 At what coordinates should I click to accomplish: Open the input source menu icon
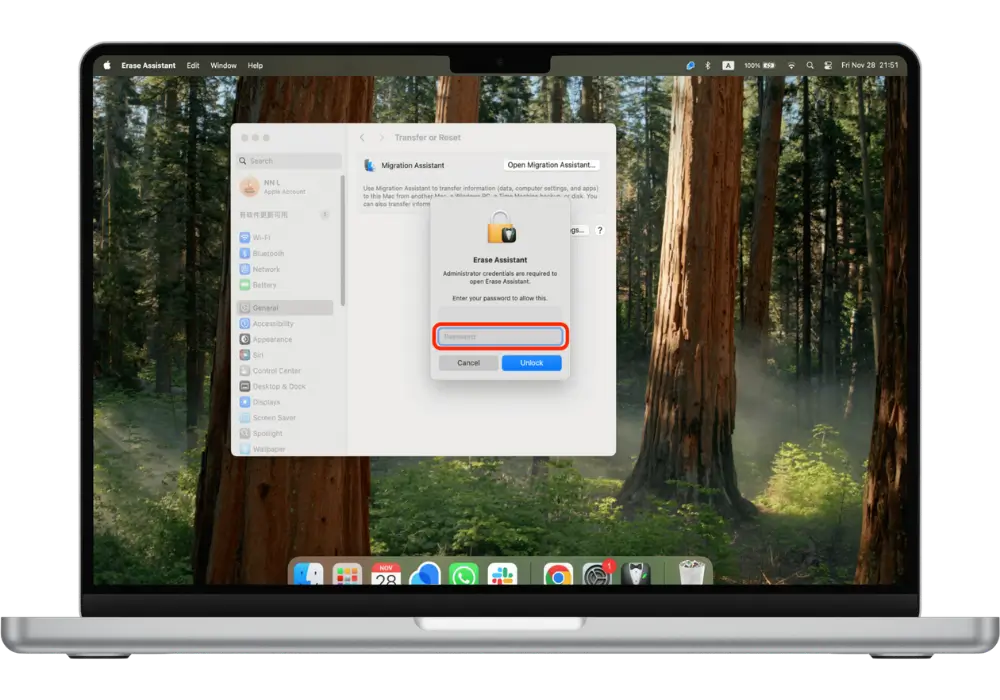(x=728, y=65)
